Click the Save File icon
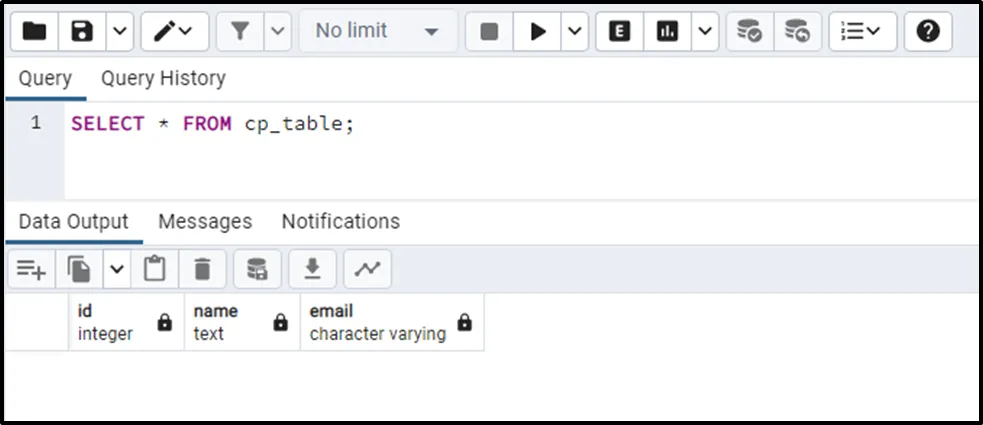Screen dimensions: 983x425 pyautogui.click(x=82, y=31)
